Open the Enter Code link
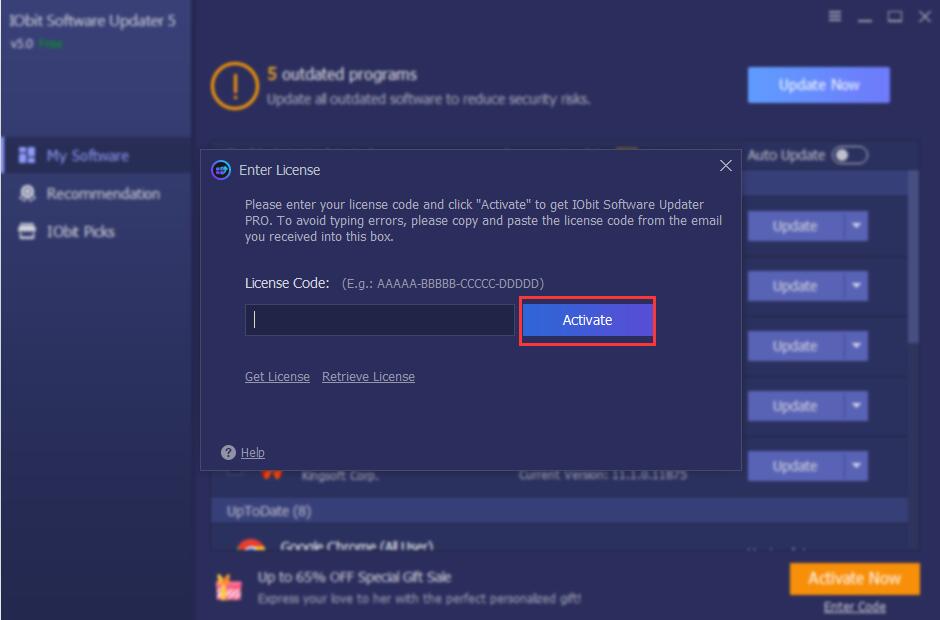Screen dimensions: 940x620 click(x=854, y=607)
